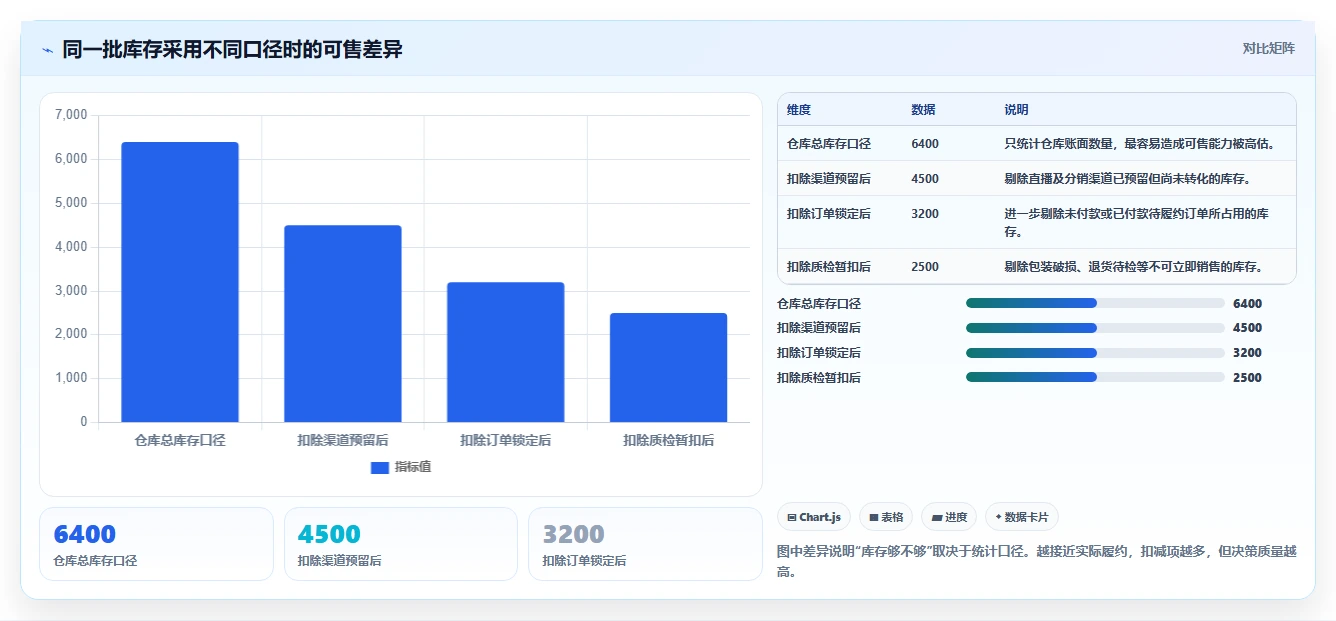Click the 数据卡片 star icon
1336x621 pixels.
998,517
